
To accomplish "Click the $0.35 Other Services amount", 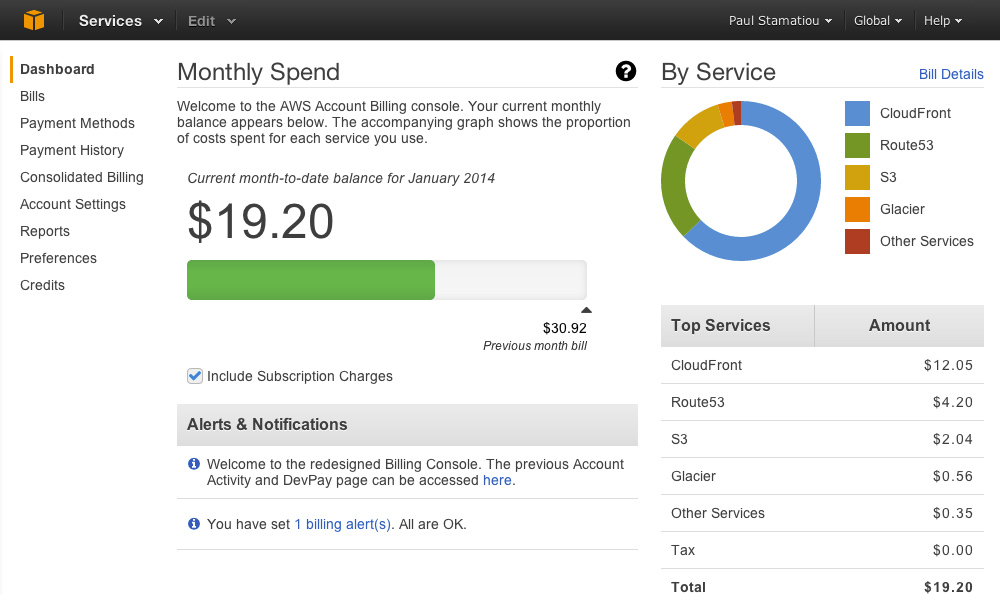I will (953, 513).
